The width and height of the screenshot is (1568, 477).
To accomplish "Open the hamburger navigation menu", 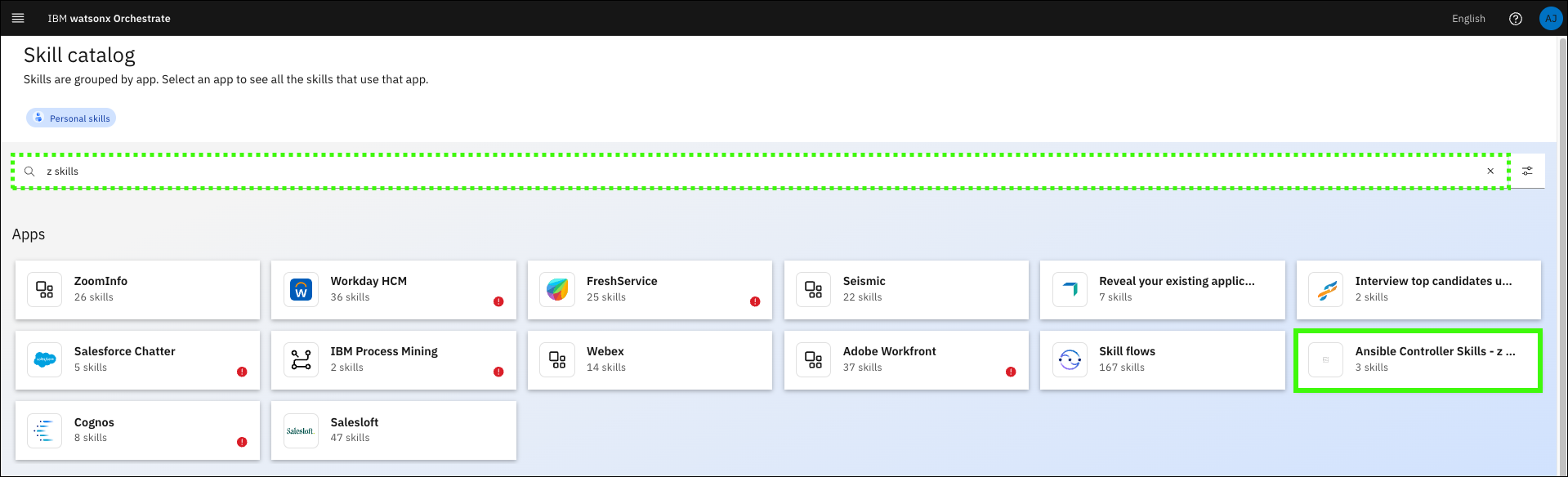I will (18, 18).
